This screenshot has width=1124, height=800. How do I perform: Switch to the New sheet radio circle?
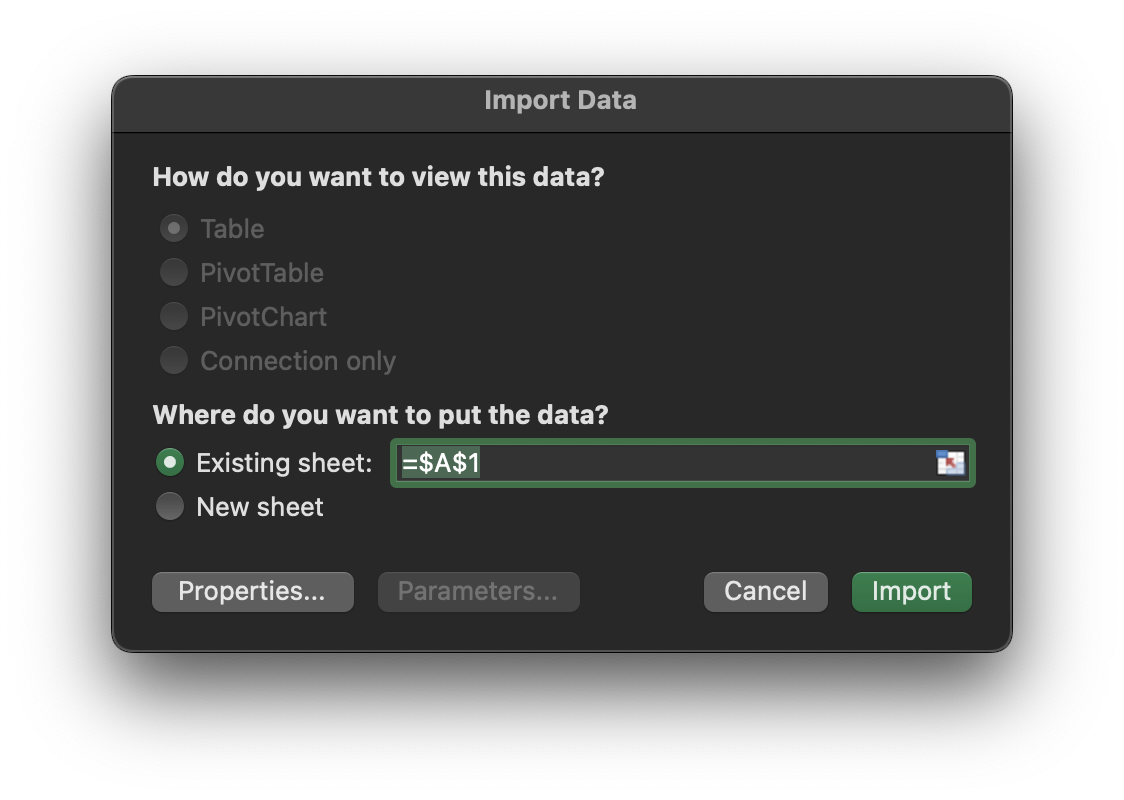tap(170, 507)
